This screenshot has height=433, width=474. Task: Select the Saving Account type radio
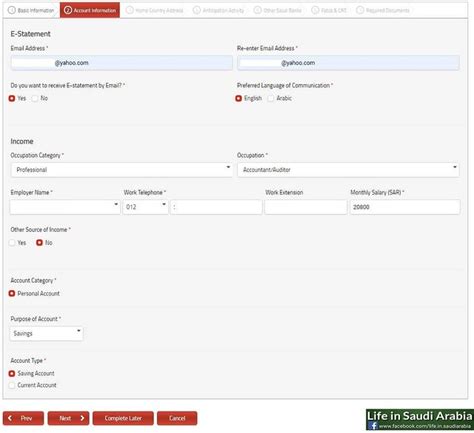[x=12, y=374]
